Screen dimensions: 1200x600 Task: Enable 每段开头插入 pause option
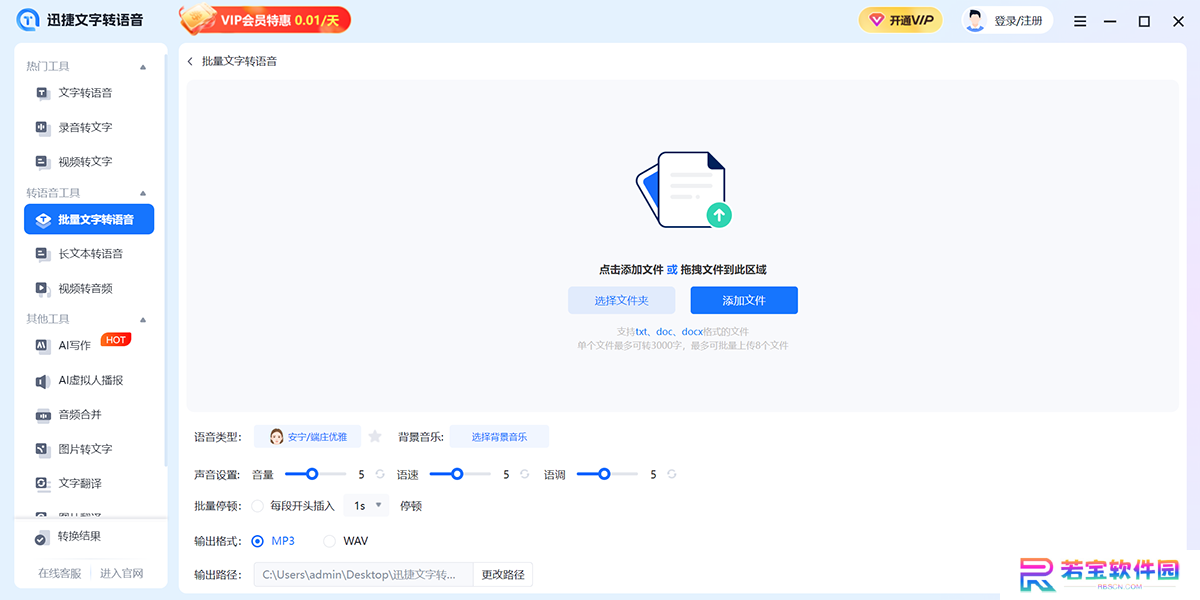tap(258, 506)
